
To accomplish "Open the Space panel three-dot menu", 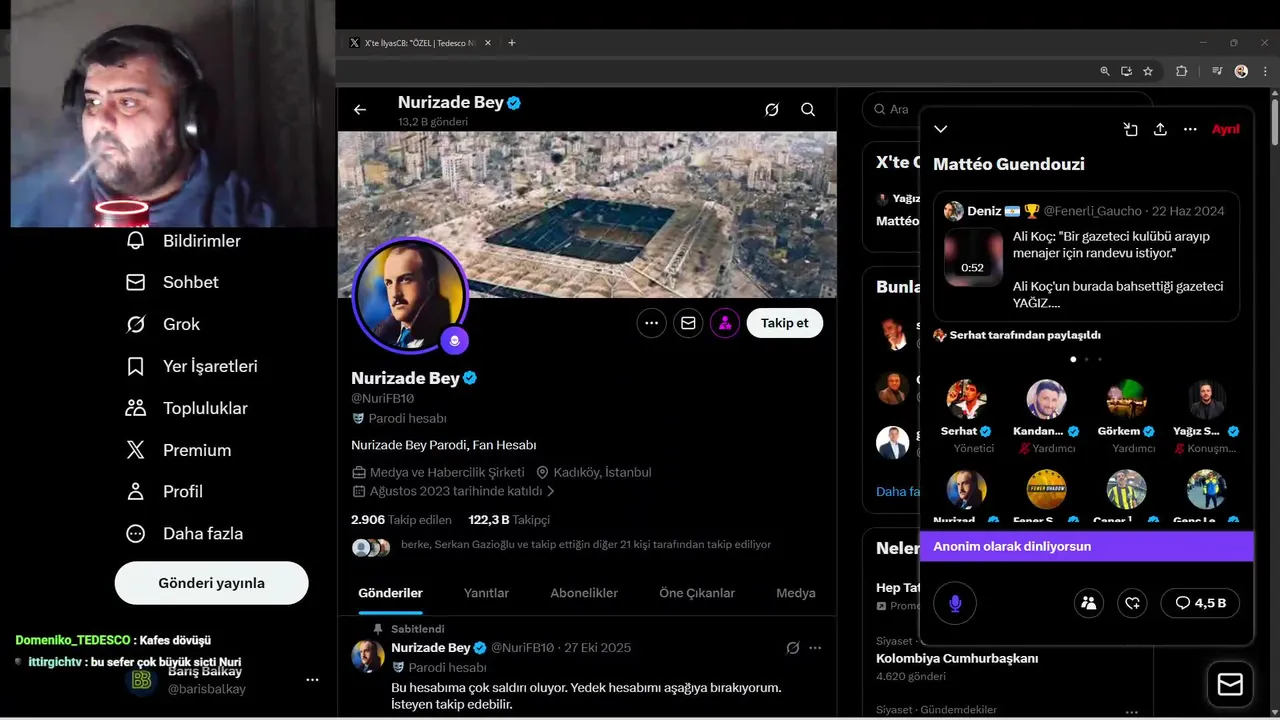I will pos(1190,129).
